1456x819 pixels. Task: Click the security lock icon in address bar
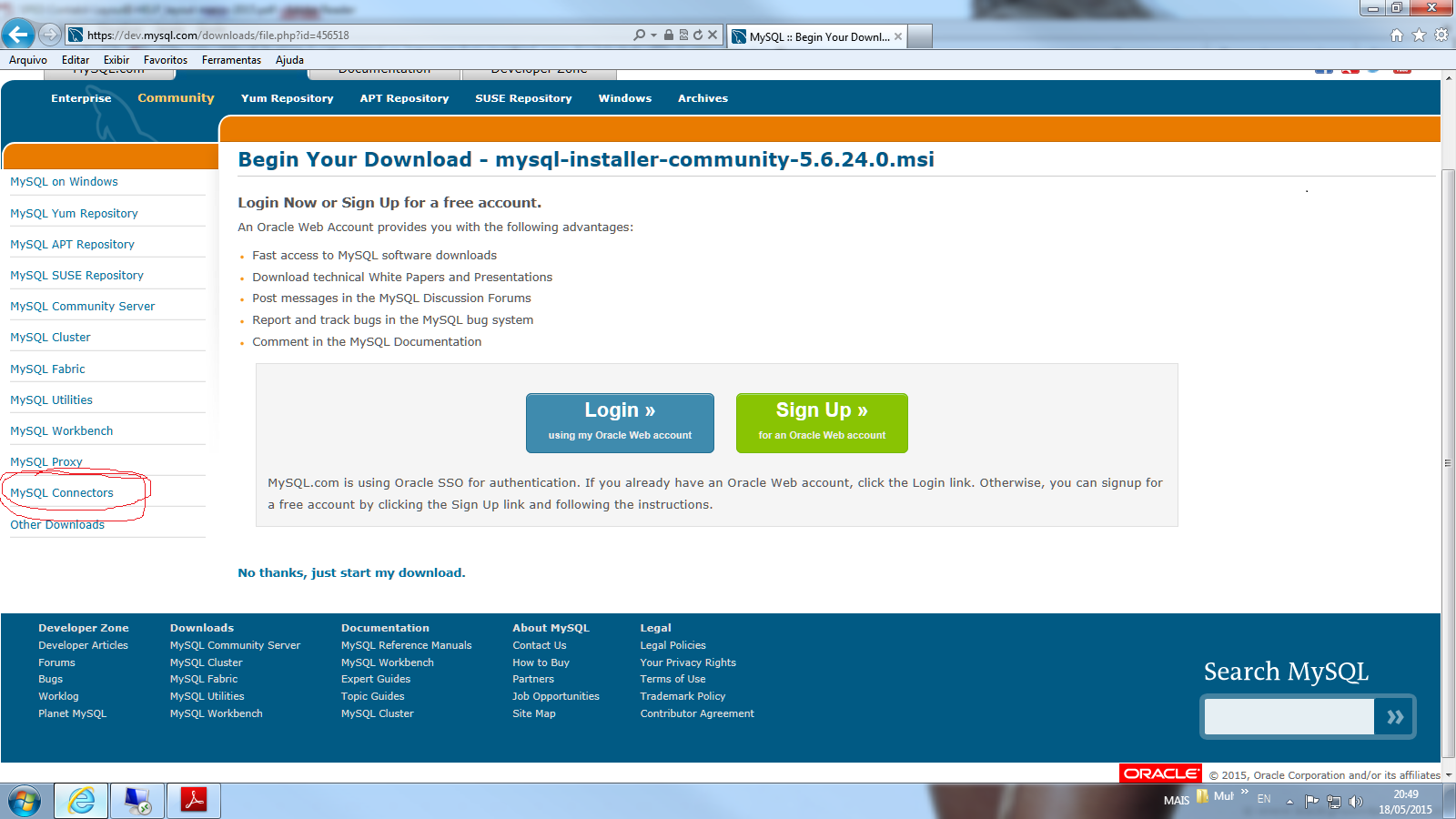pos(669,35)
